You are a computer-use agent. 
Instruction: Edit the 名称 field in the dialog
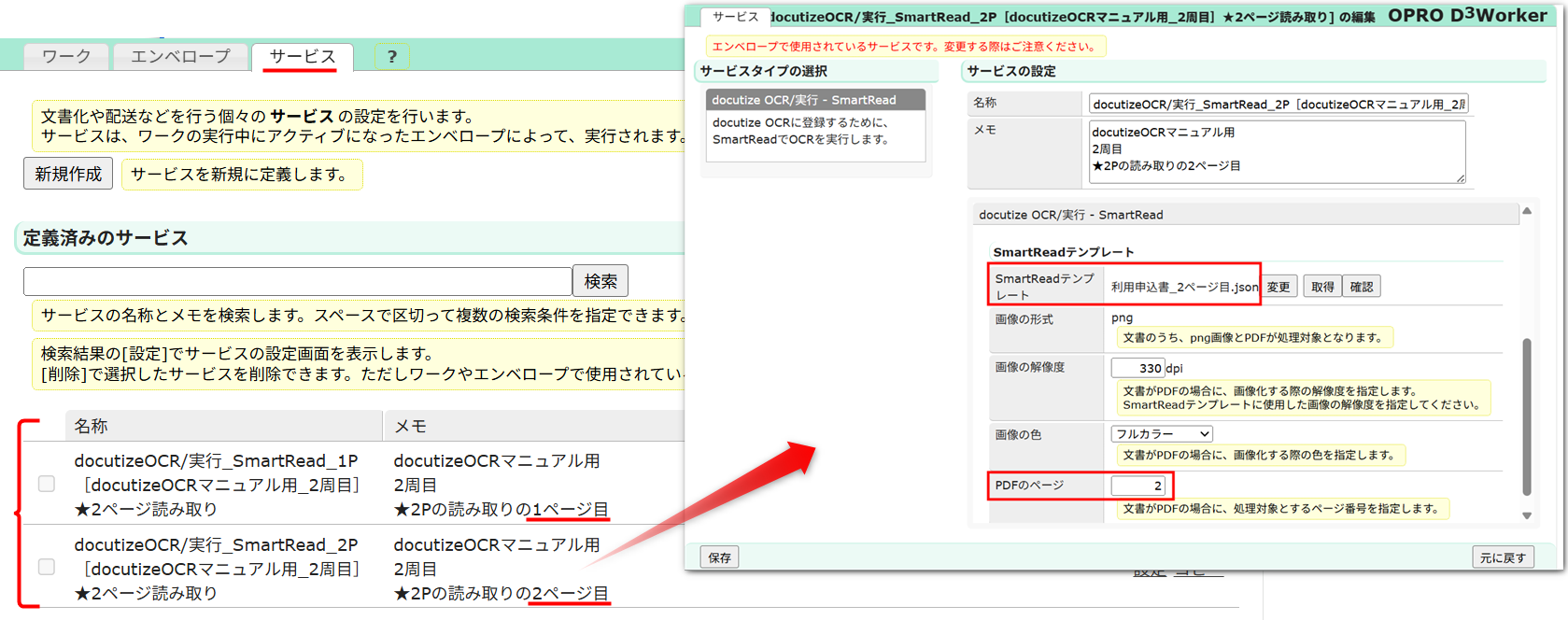pyautogui.click(x=1278, y=104)
